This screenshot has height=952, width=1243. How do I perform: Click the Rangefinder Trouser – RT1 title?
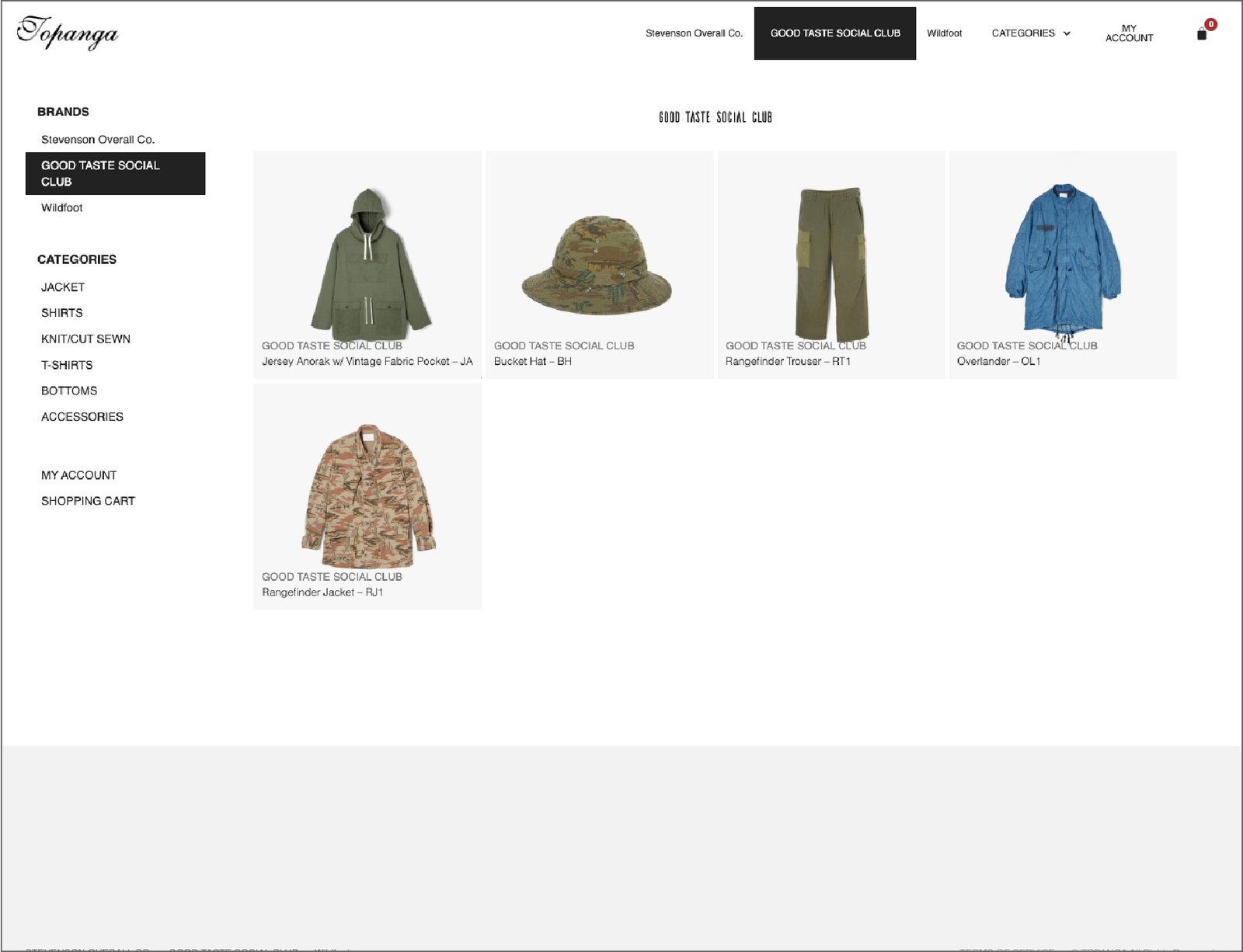tap(788, 362)
